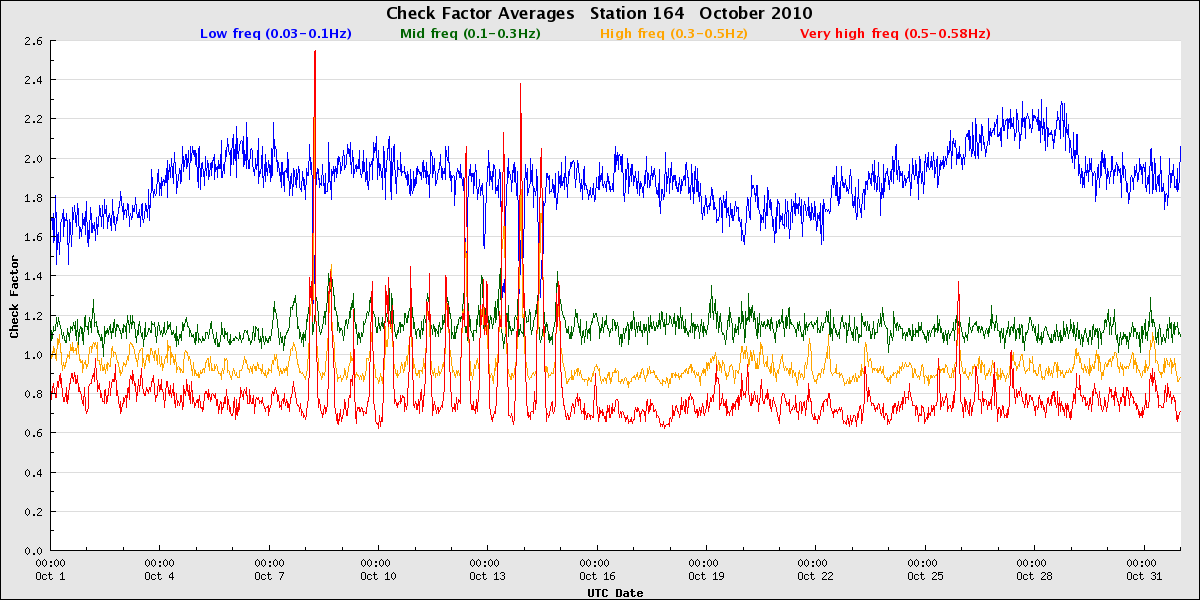Click the 0.2 y-axis tick label
This screenshot has width=1200, height=600.
click(x=33, y=512)
